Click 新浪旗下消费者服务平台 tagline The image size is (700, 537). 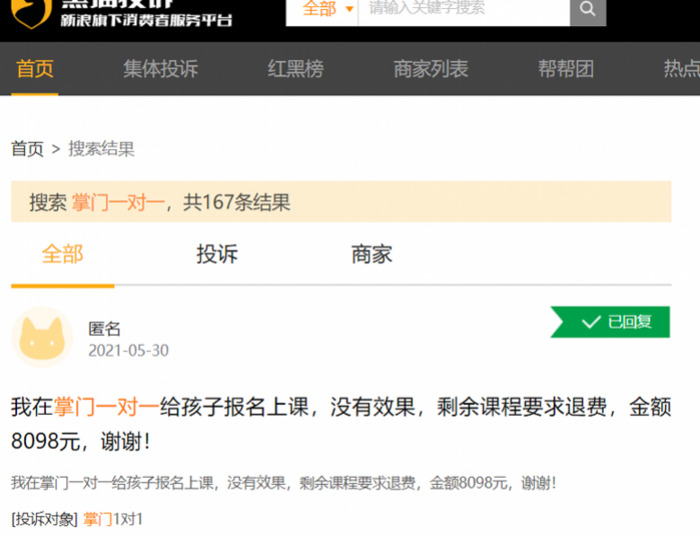pyautogui.click(x=146, y=20)
